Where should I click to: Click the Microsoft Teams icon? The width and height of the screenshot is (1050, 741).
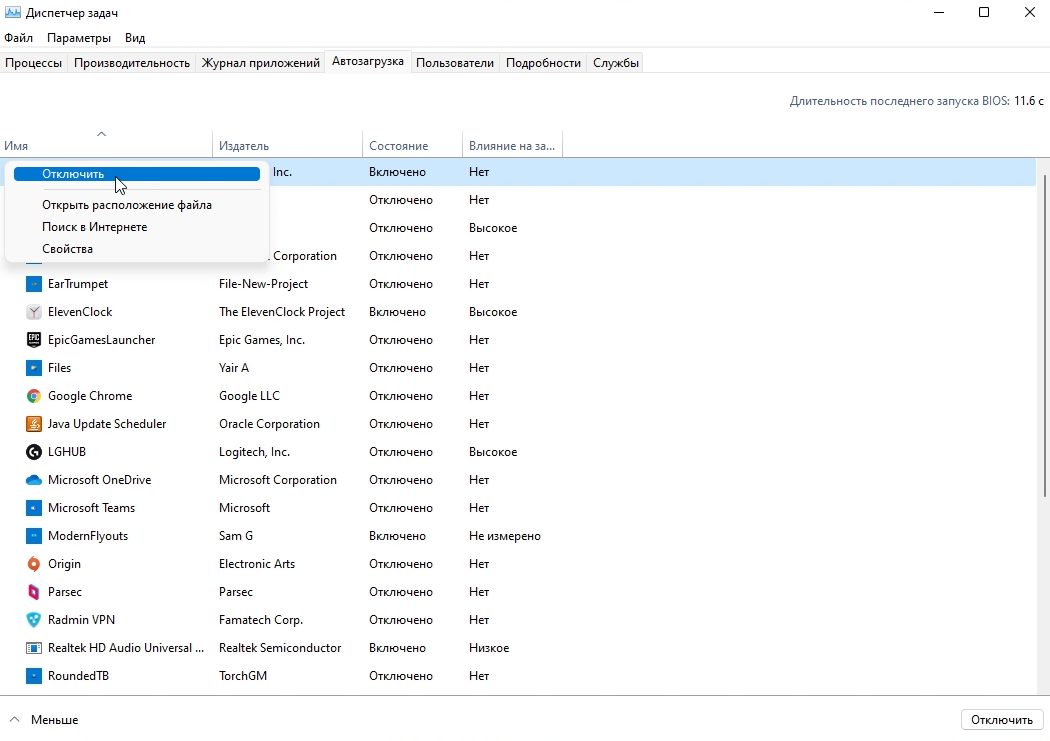pos(33,508)
